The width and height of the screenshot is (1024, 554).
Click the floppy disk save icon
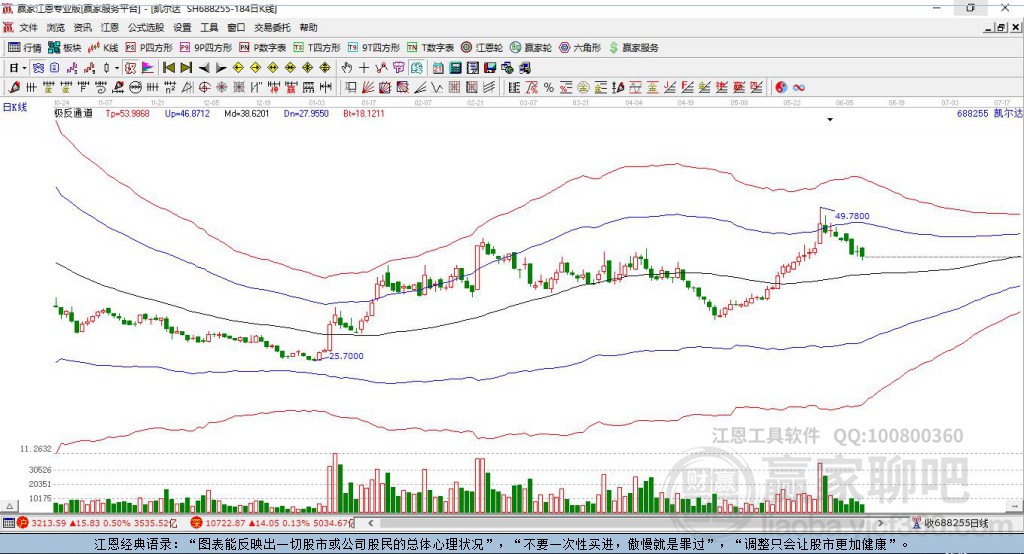490,68
